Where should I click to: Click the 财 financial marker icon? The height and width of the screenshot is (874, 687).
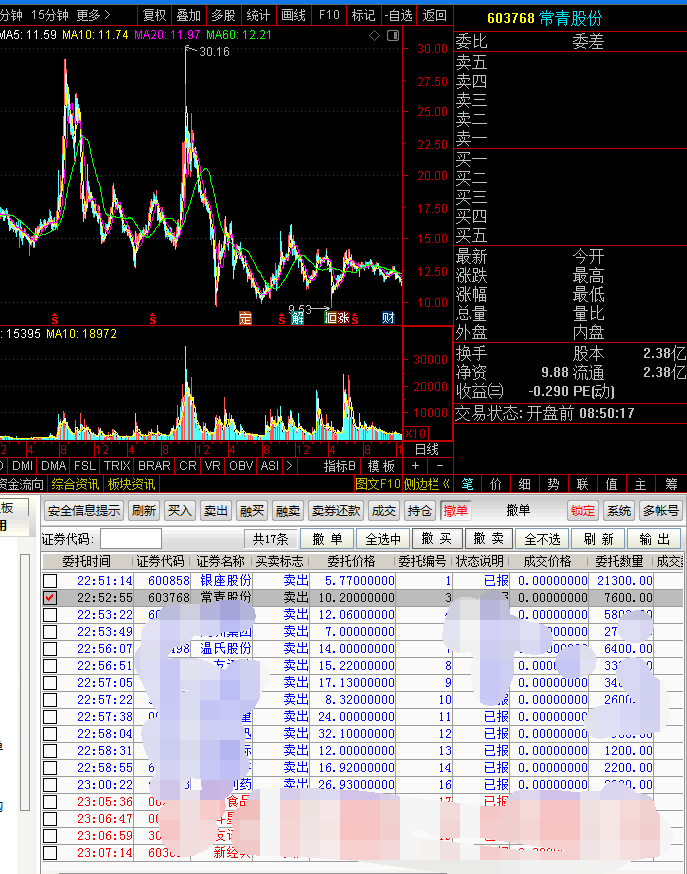click(x=388, y=318)
